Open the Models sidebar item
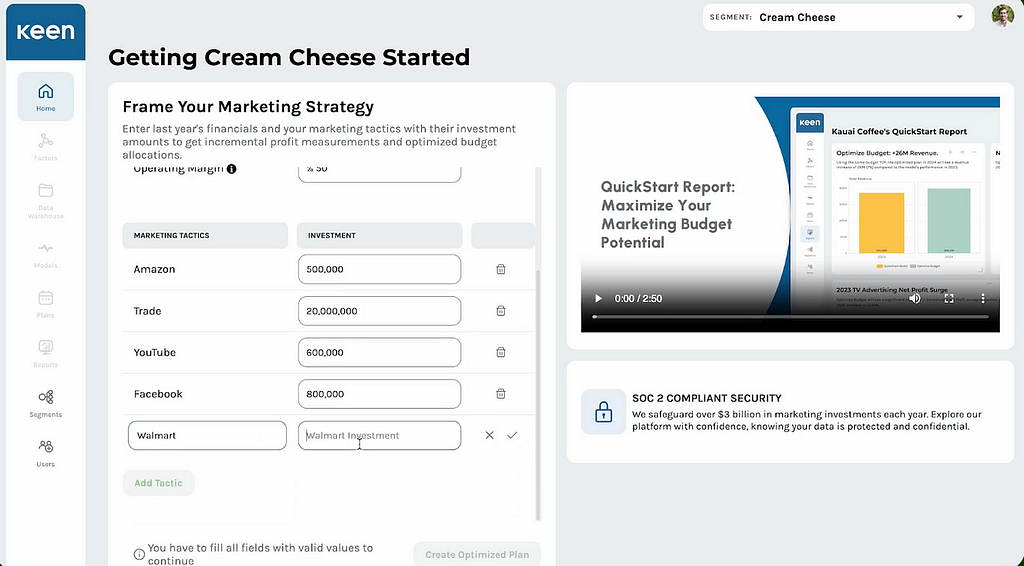 tap(46, 255)
